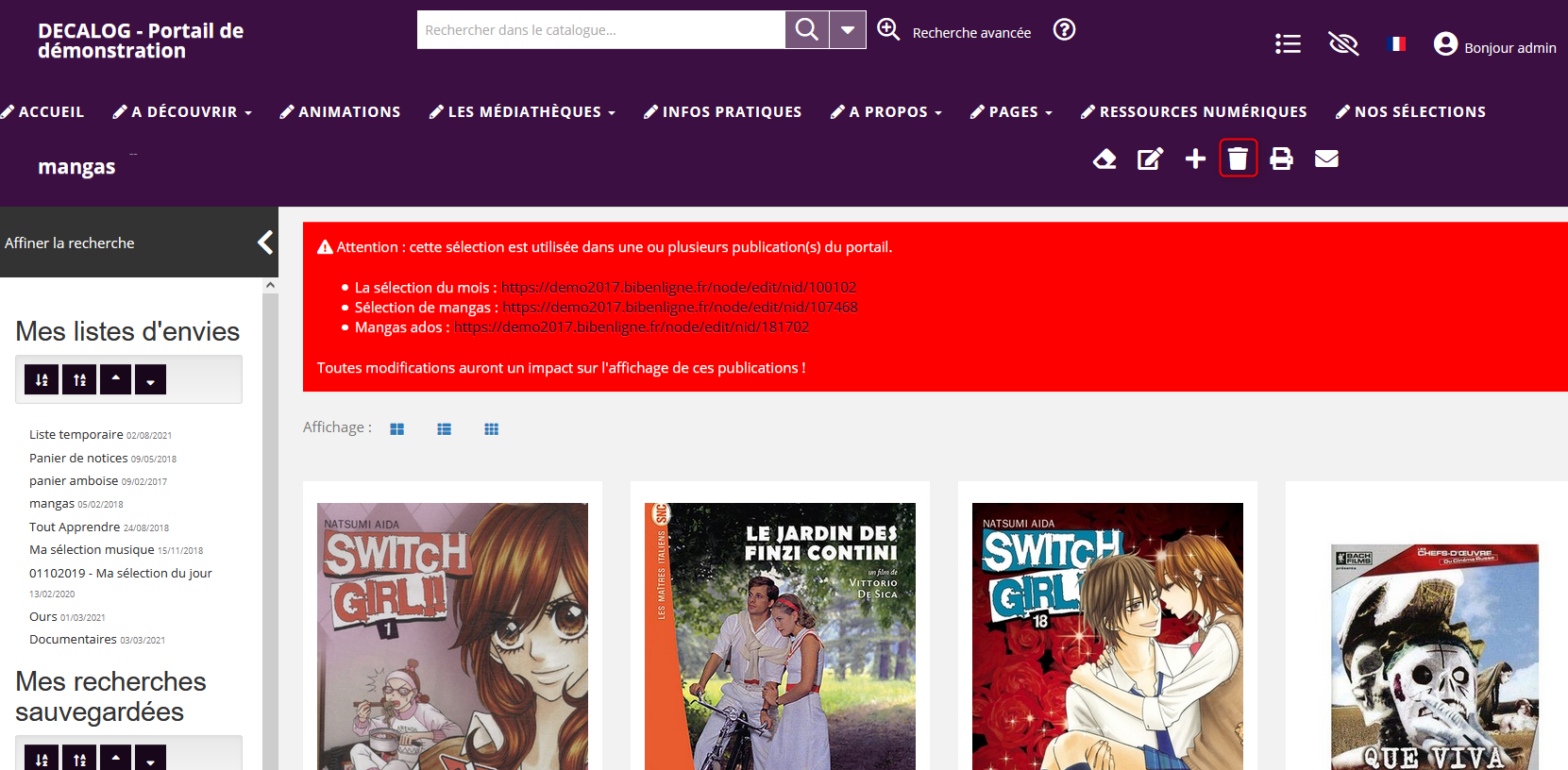Collapse the Affiner la recherche panel
The height and width of the screenshot is (770, 1568).
click(265, 243)
